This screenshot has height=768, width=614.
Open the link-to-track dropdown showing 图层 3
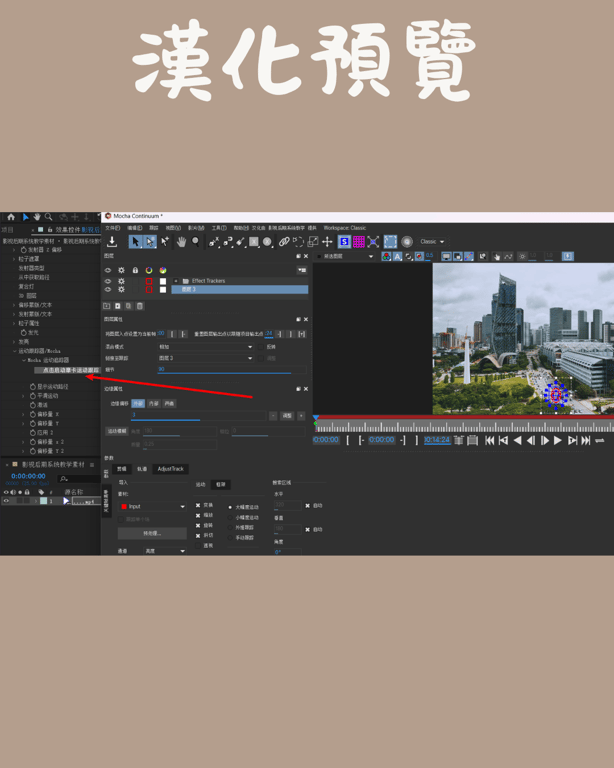(x=205, y=359)
